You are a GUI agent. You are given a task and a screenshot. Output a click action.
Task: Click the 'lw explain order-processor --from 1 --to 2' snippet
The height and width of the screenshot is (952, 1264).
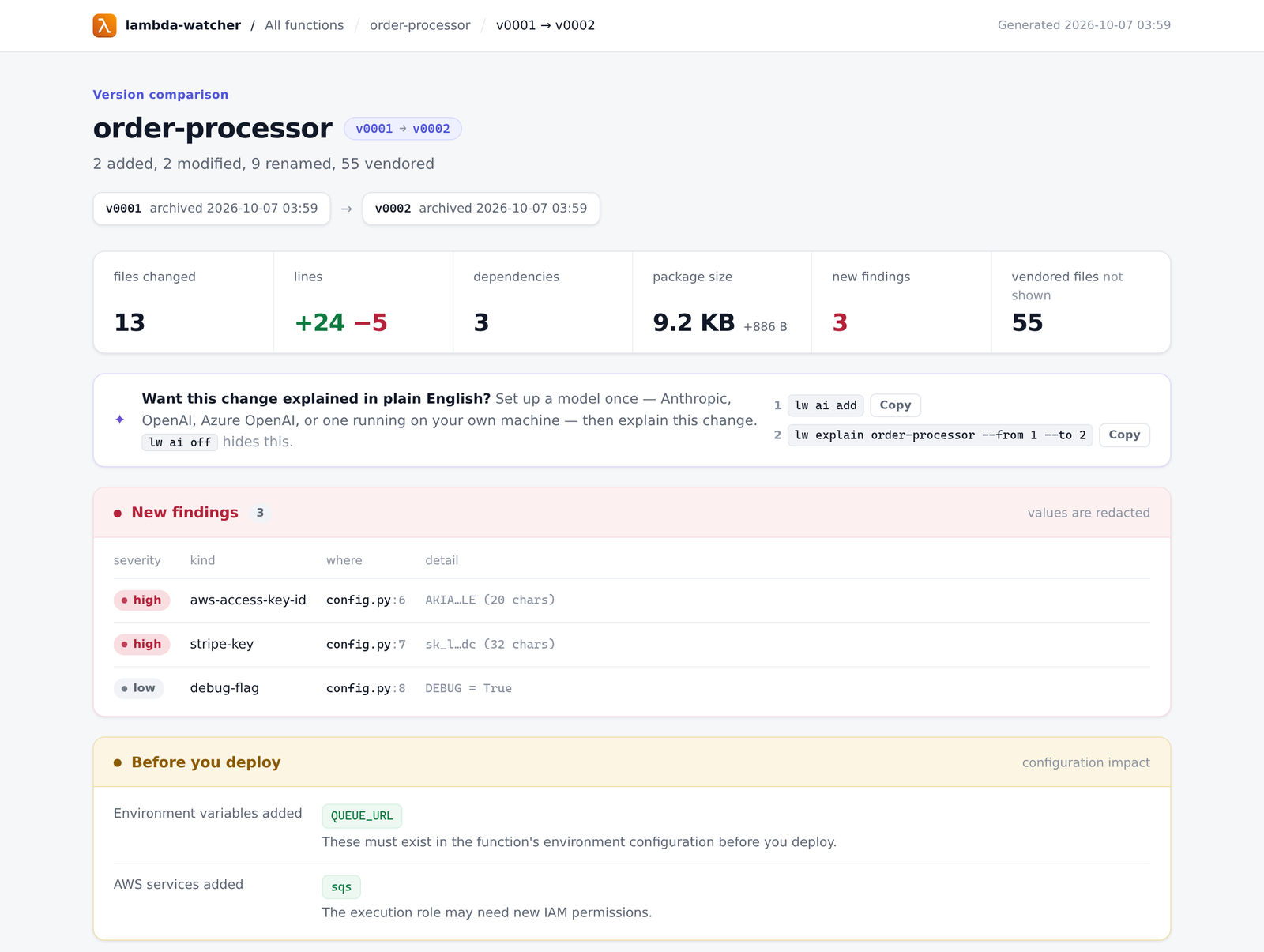[940, 435]
